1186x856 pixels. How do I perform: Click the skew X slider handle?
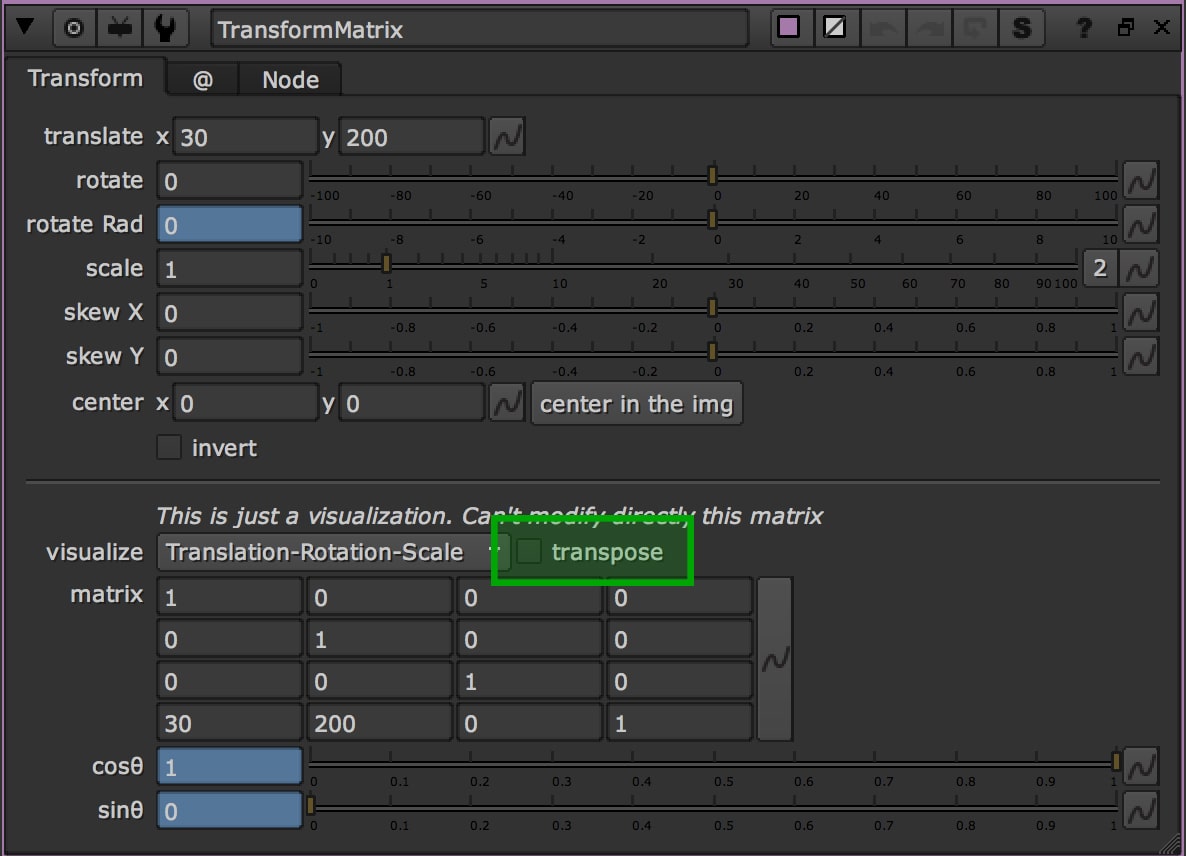[x=712, y=307]
